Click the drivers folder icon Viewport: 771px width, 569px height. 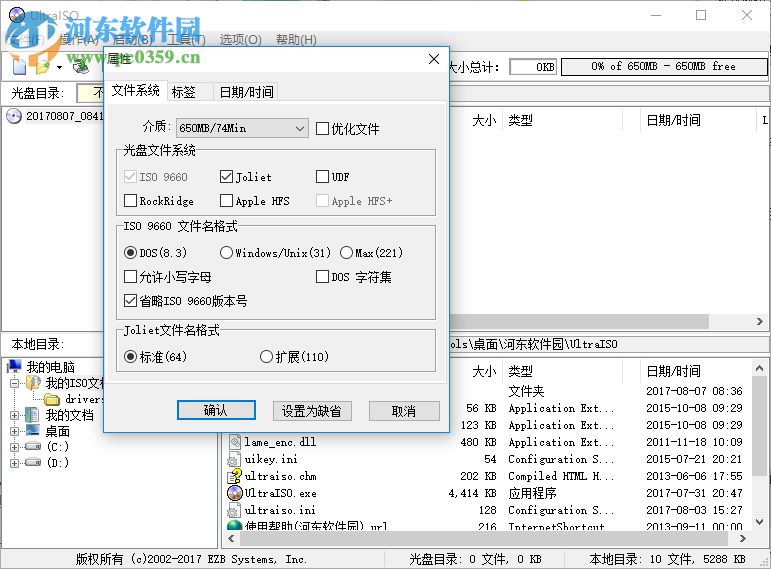point(52,399)
